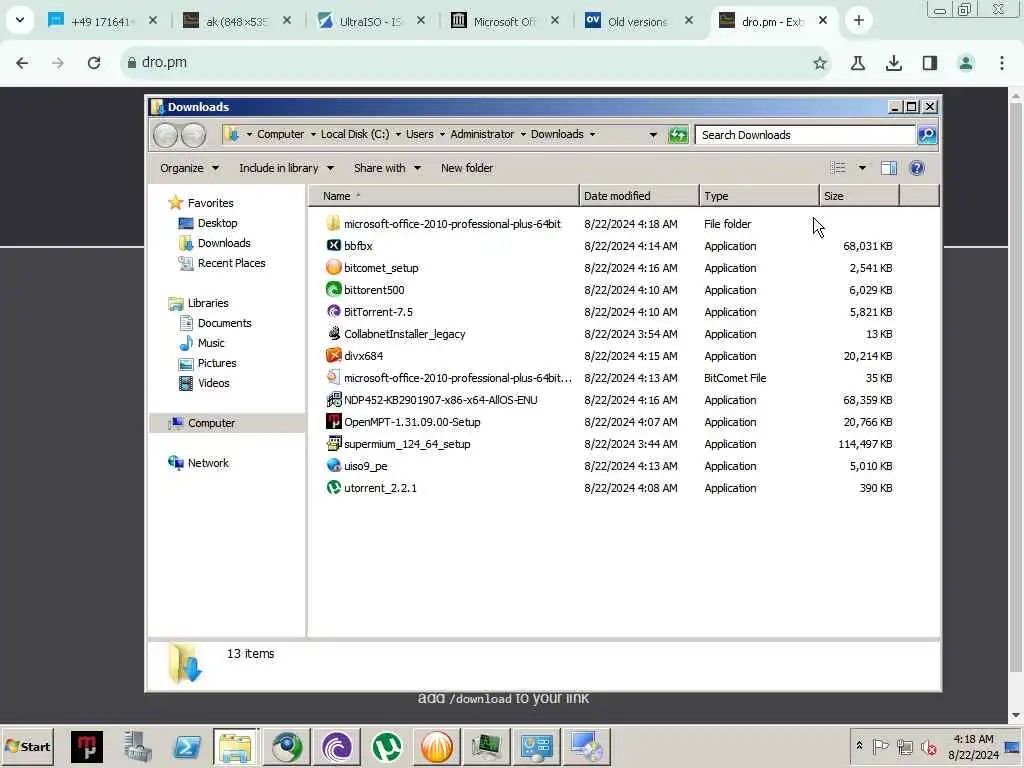Select Network in navigation pane

pyautogui.click(x=208, y=462)
